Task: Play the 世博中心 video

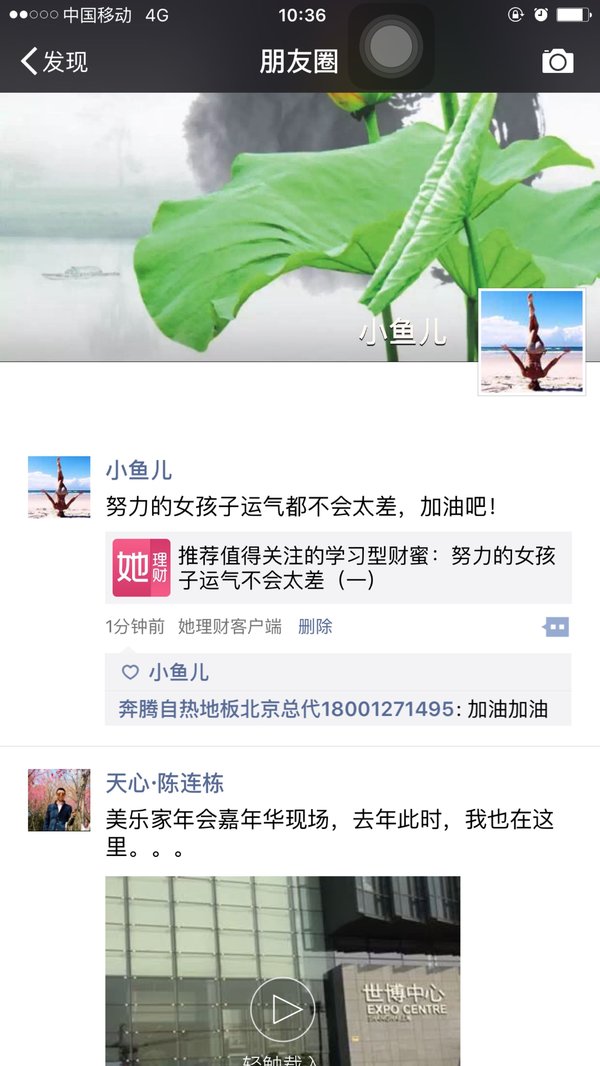Action: 283,1010
